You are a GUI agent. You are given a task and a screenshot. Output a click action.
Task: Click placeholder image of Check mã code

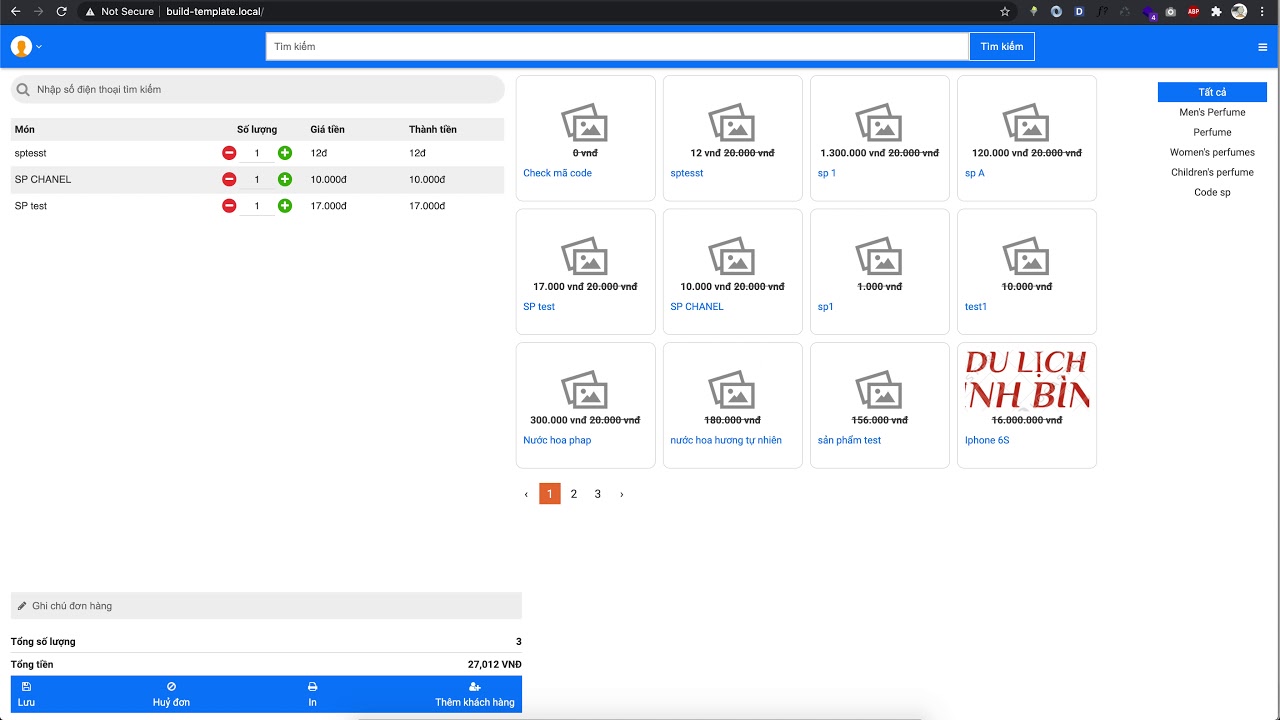pos(585,122)
